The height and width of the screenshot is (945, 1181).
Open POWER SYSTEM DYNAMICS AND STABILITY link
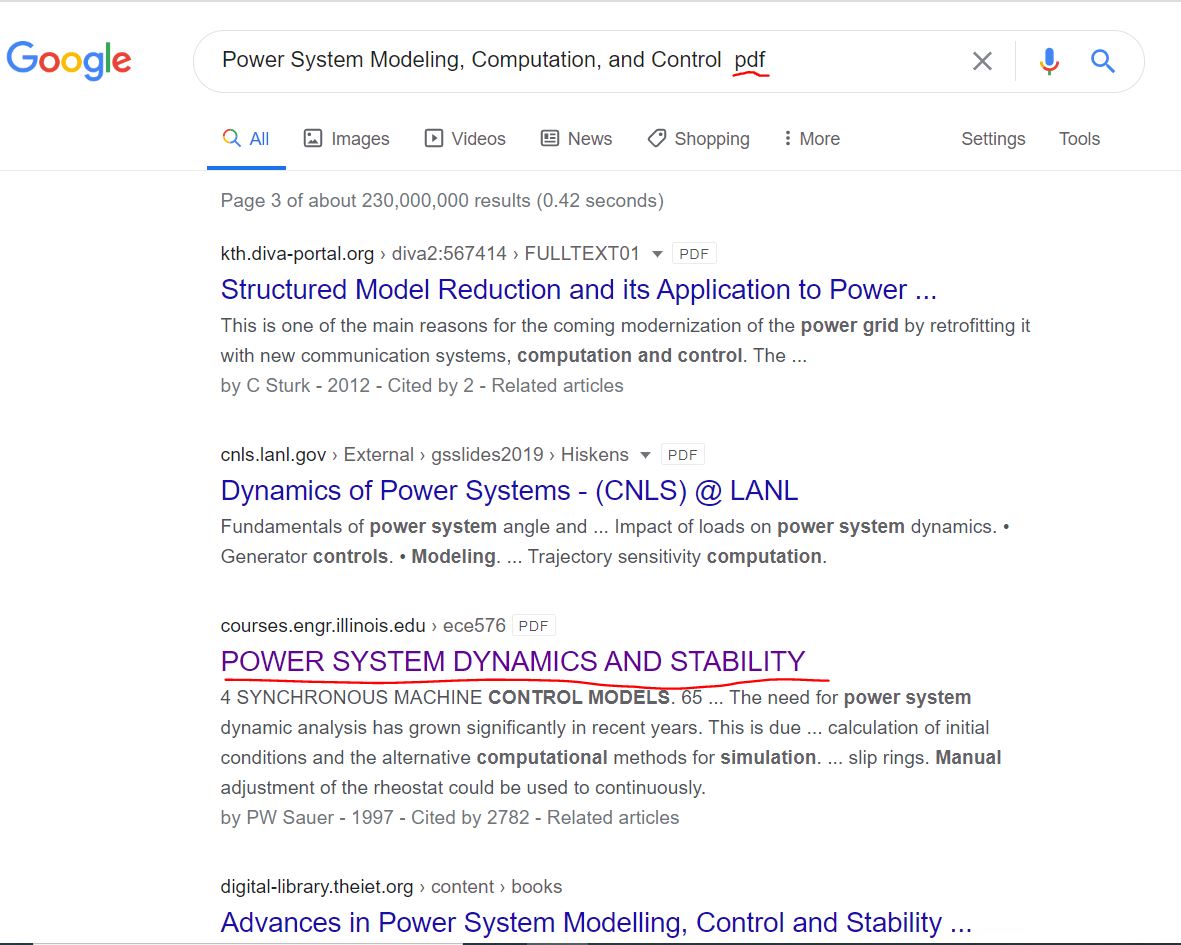pyautogui.click(x=513, y=662)
